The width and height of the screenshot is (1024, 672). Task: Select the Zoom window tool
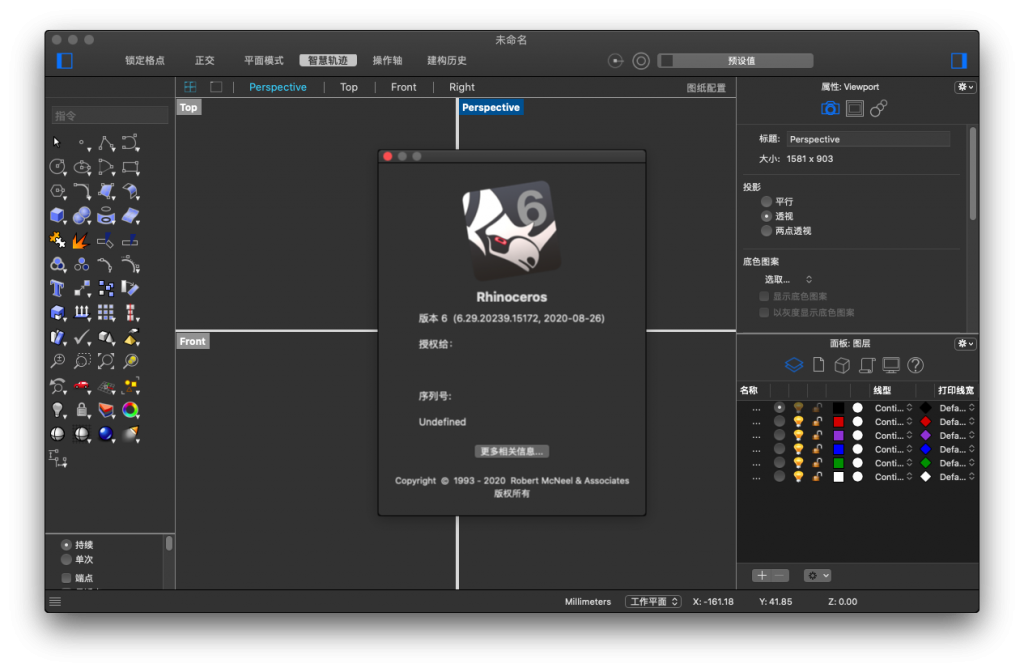[x=82, y=360]
